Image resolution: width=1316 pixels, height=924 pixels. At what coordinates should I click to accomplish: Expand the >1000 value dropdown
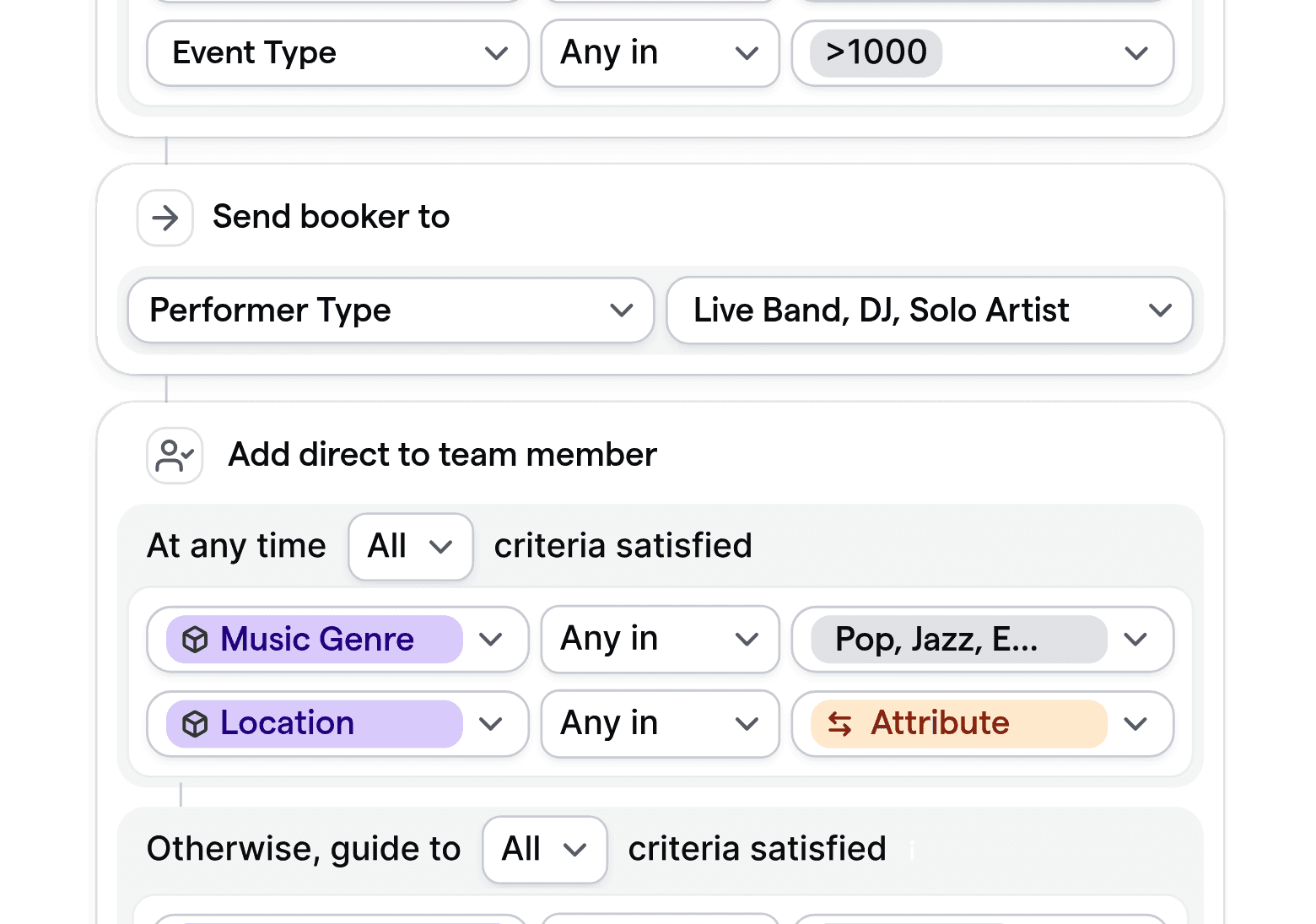(1135, 53)
